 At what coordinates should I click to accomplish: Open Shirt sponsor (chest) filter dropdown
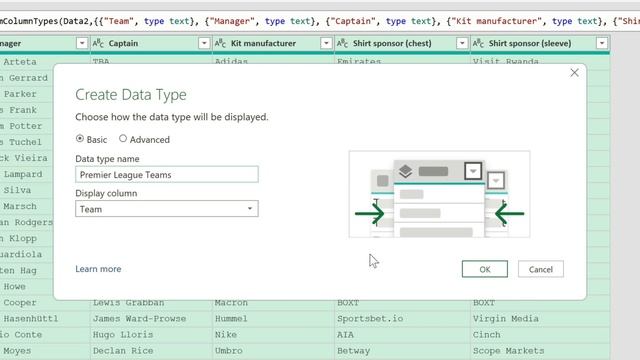click(462, 43)
